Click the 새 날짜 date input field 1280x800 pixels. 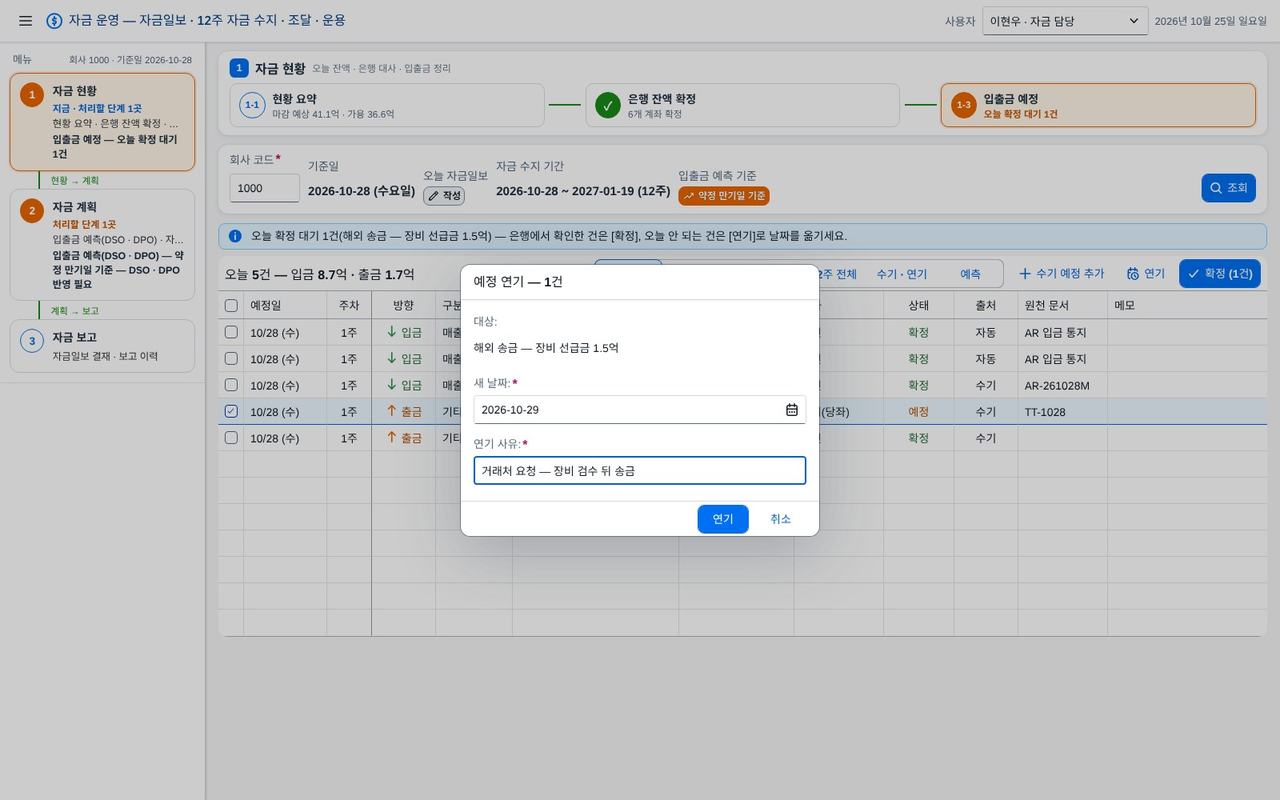640,410
